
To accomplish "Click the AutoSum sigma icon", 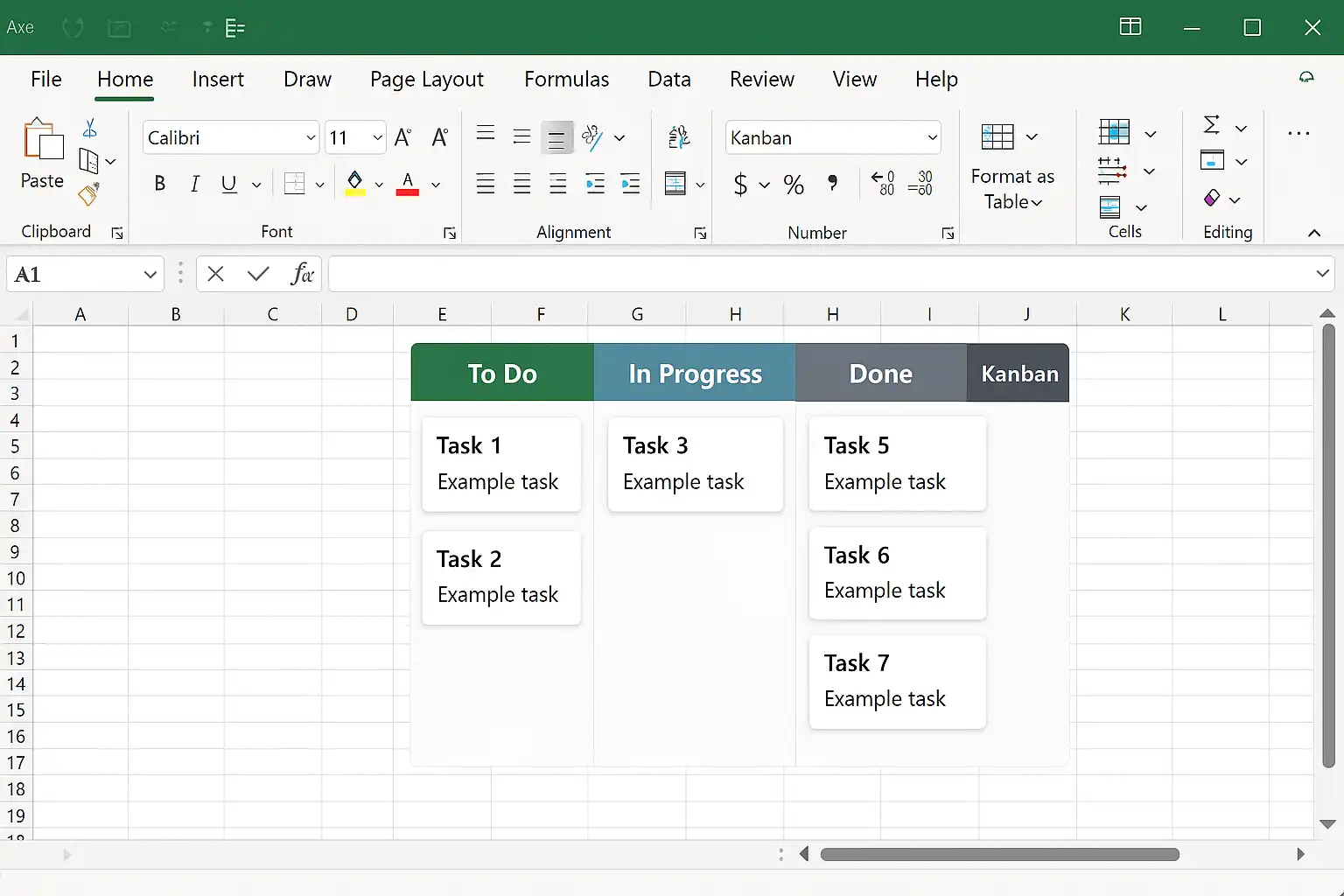I will click(x=1211, y=125).
